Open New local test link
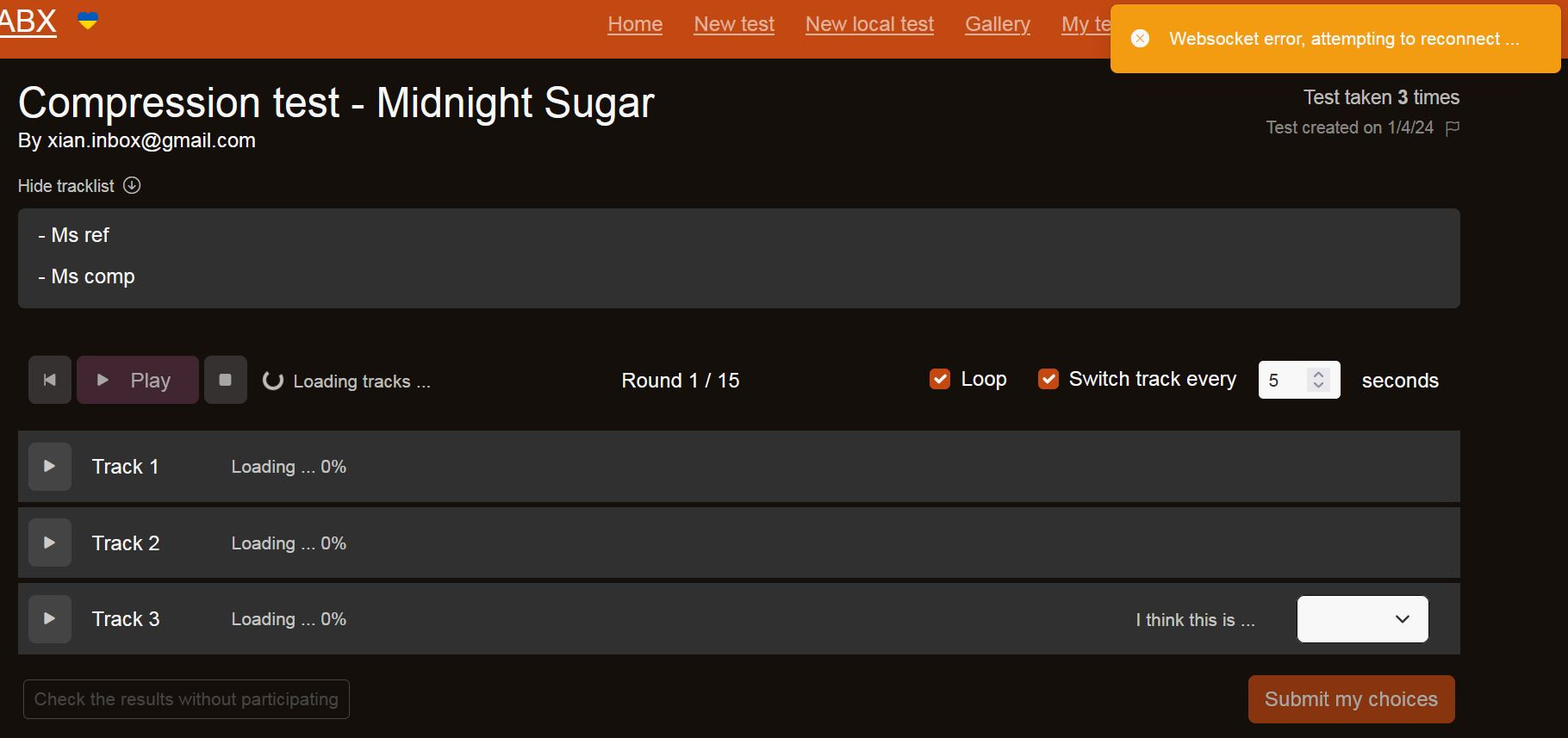Image resolution: width=1568 pixels, height=738 pixels. (x=869, y=24)
